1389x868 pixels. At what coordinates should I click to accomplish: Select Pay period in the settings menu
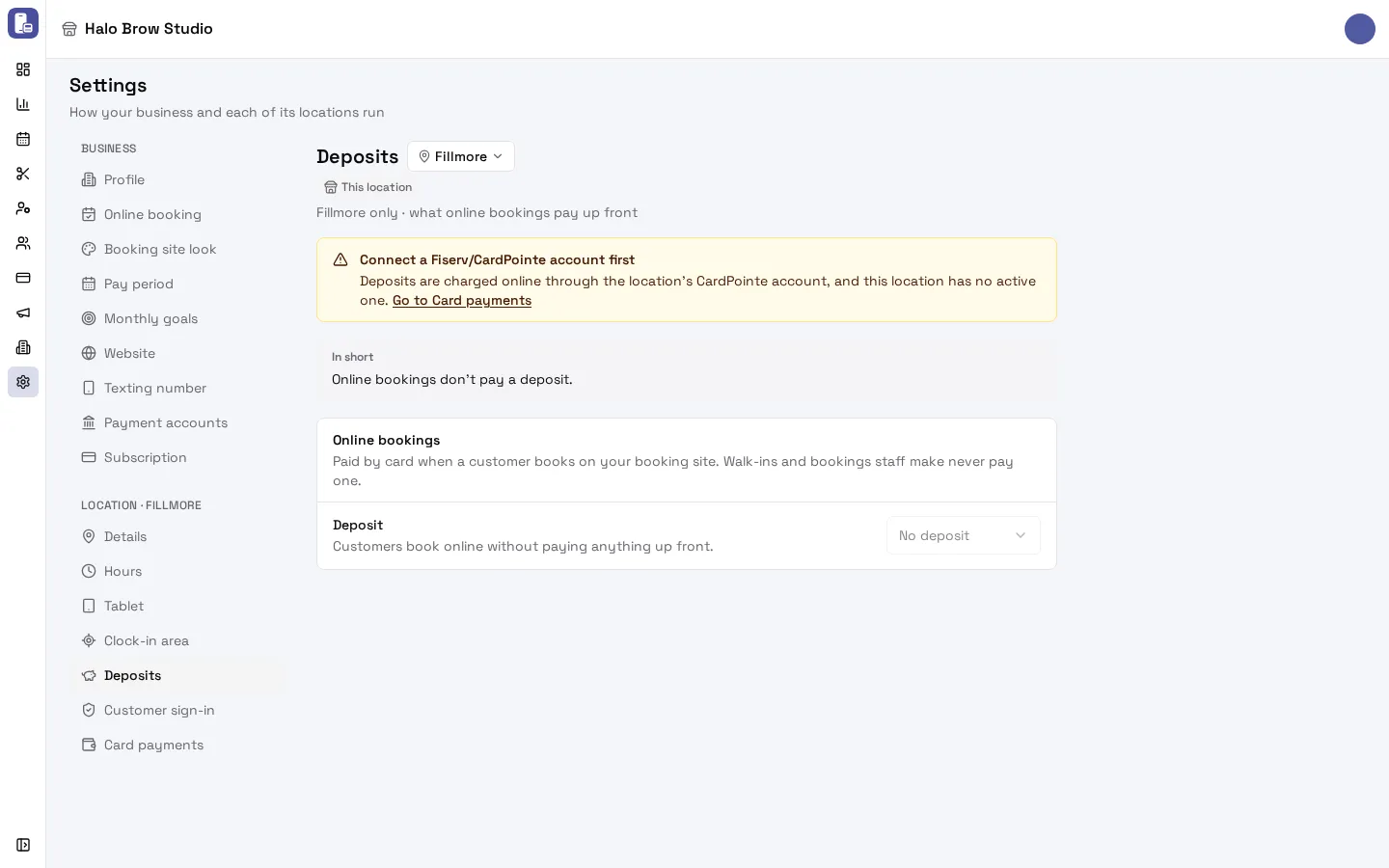pyautogui.click(x=177, y=284)
